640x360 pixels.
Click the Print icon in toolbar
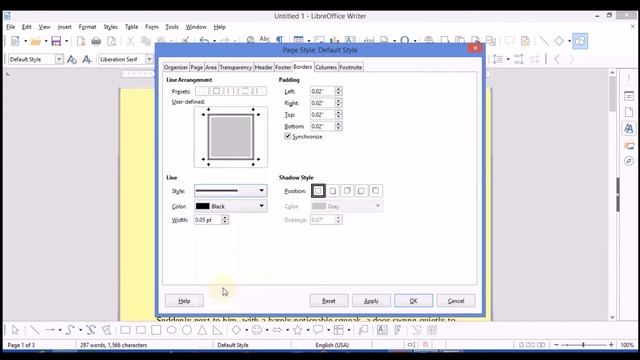96,41
